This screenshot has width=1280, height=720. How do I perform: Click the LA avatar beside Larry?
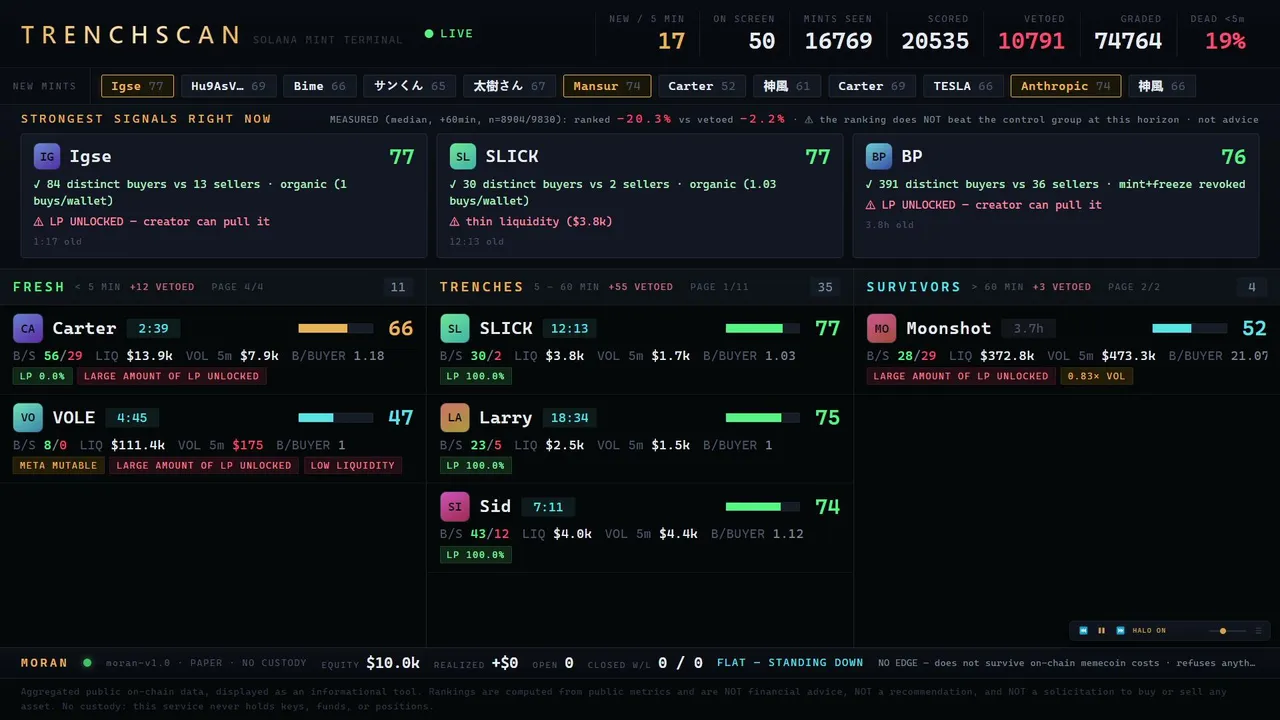tap(455, 417)
